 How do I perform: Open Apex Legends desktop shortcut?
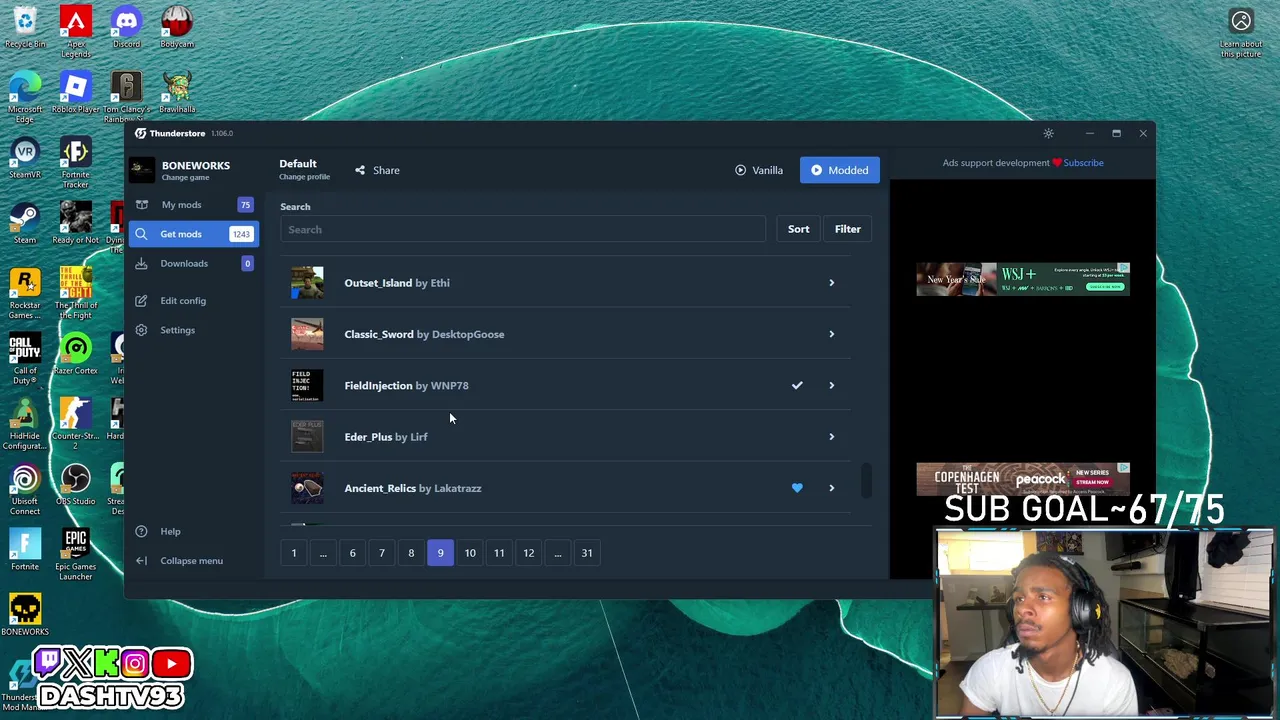click(x=76, y=30)
